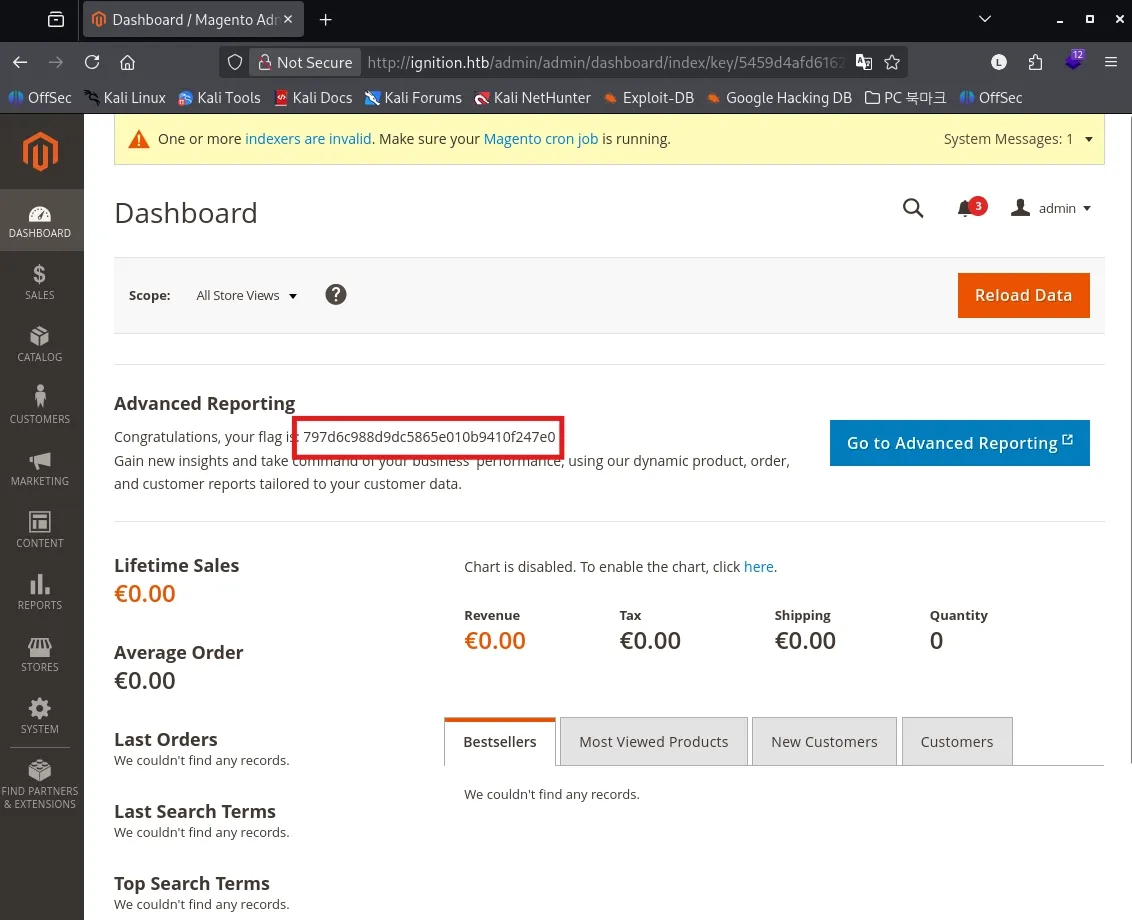Click the Reload Data button
Image resolution: width=1132 pixels, height=920 pixels.
pos(1023,295)
